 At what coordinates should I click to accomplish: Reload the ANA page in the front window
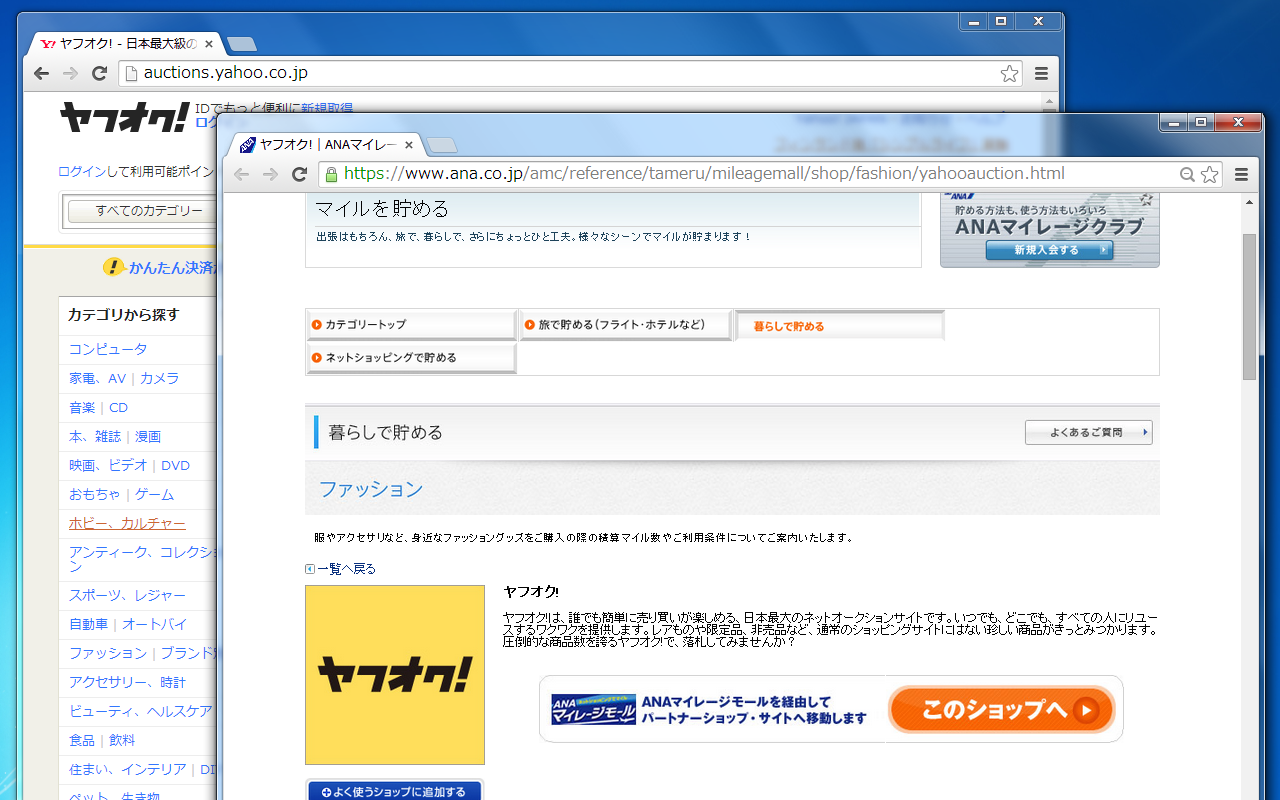pos(299,174)
